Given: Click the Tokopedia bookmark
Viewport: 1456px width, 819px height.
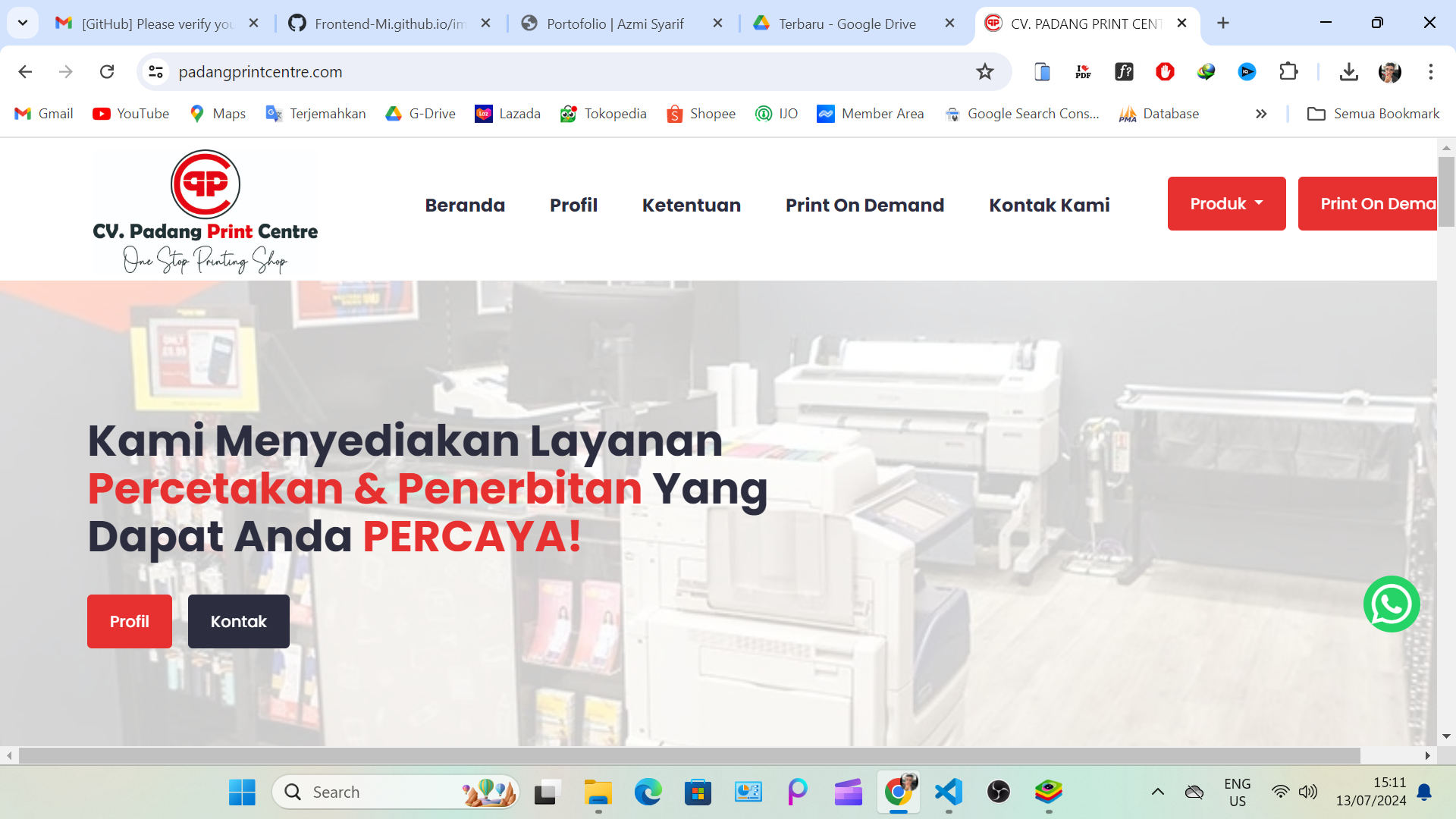Looking at the screenshot, I should click(x=603, y=114).
